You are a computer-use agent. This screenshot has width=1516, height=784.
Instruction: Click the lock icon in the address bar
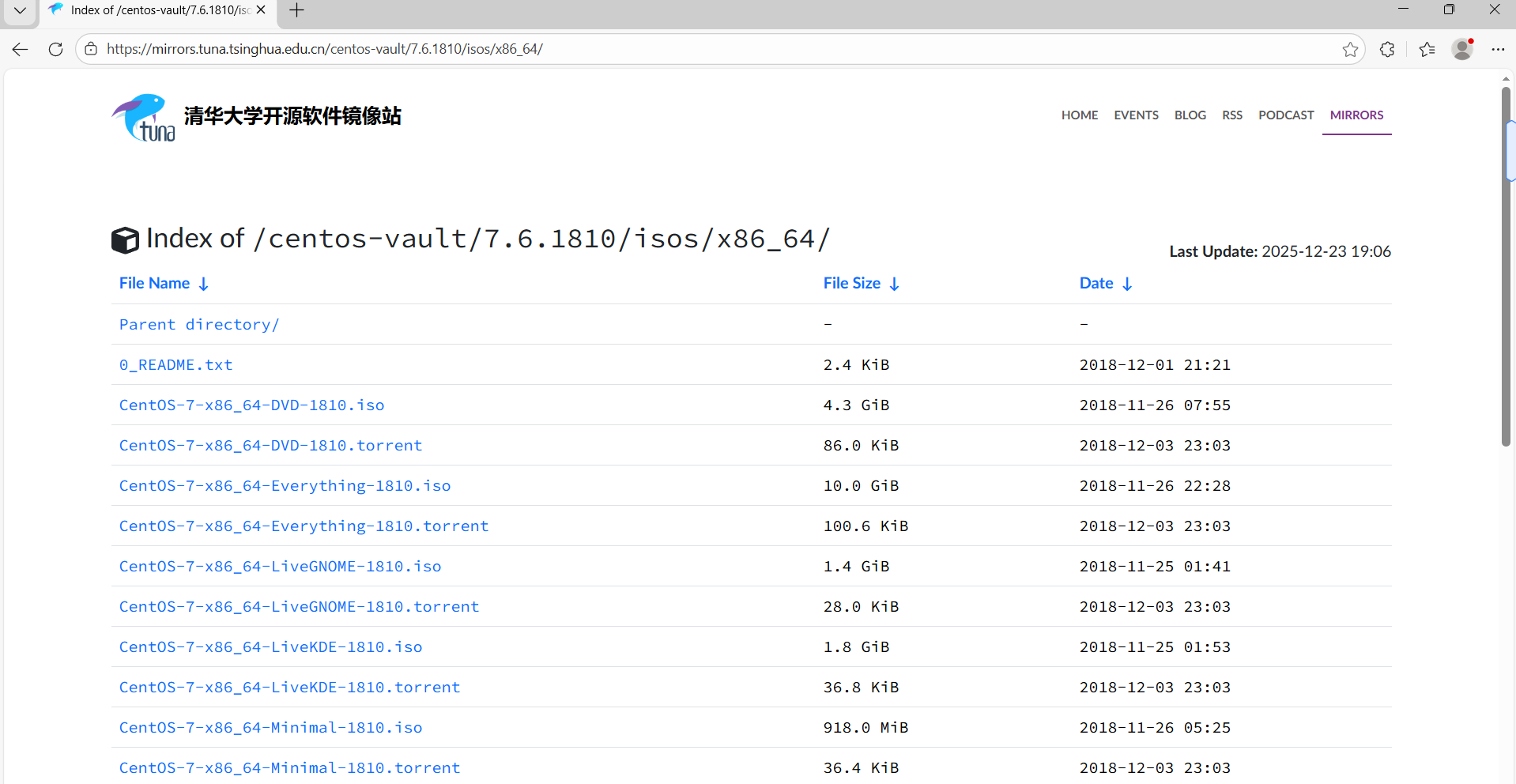[x=91, y=48]
